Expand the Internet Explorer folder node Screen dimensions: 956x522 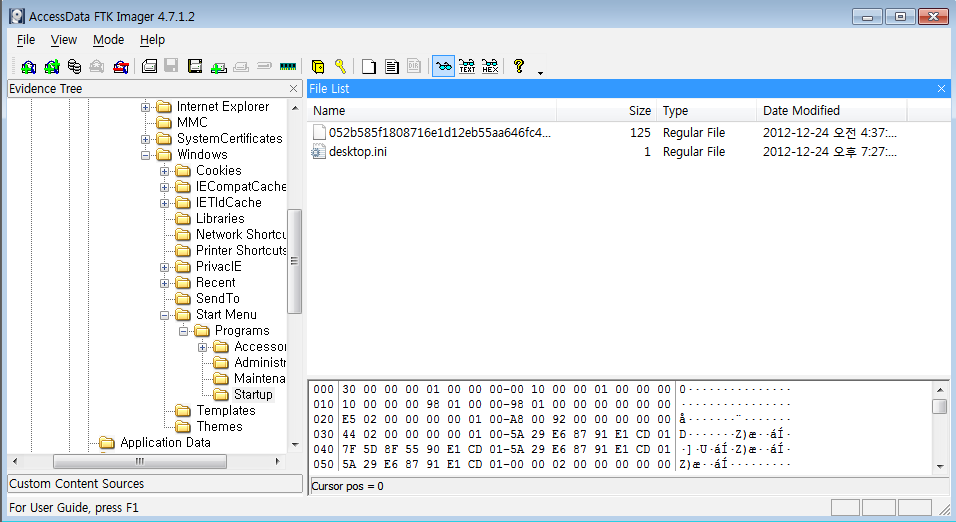tap(145, 107)
